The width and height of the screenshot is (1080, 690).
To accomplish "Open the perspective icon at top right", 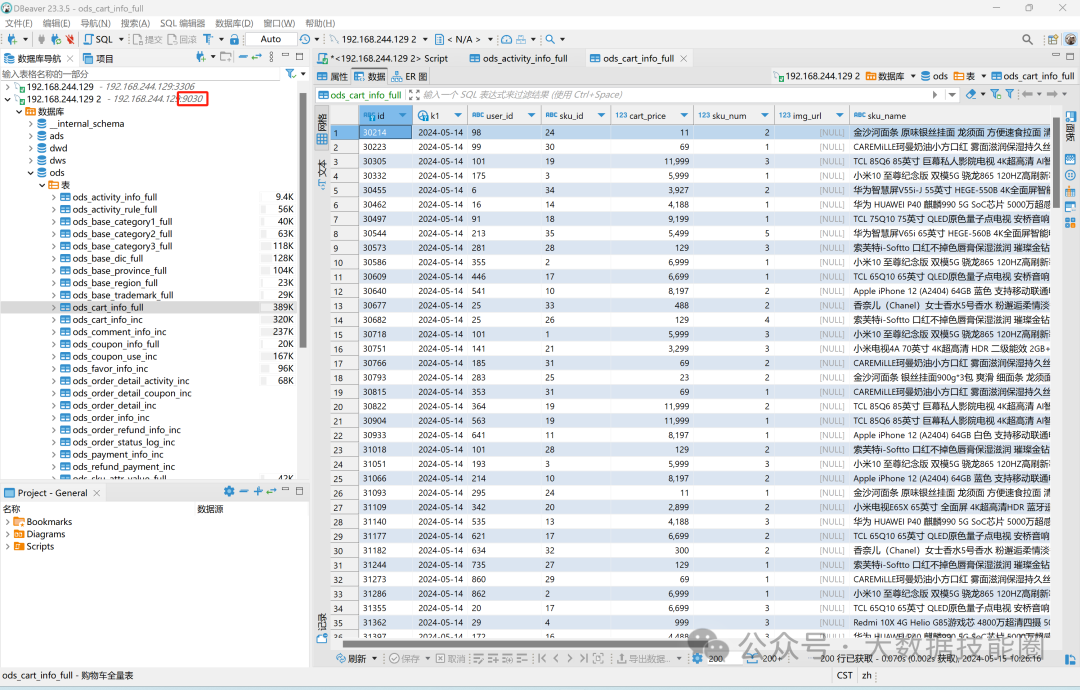I will (x=1052, y=39).
